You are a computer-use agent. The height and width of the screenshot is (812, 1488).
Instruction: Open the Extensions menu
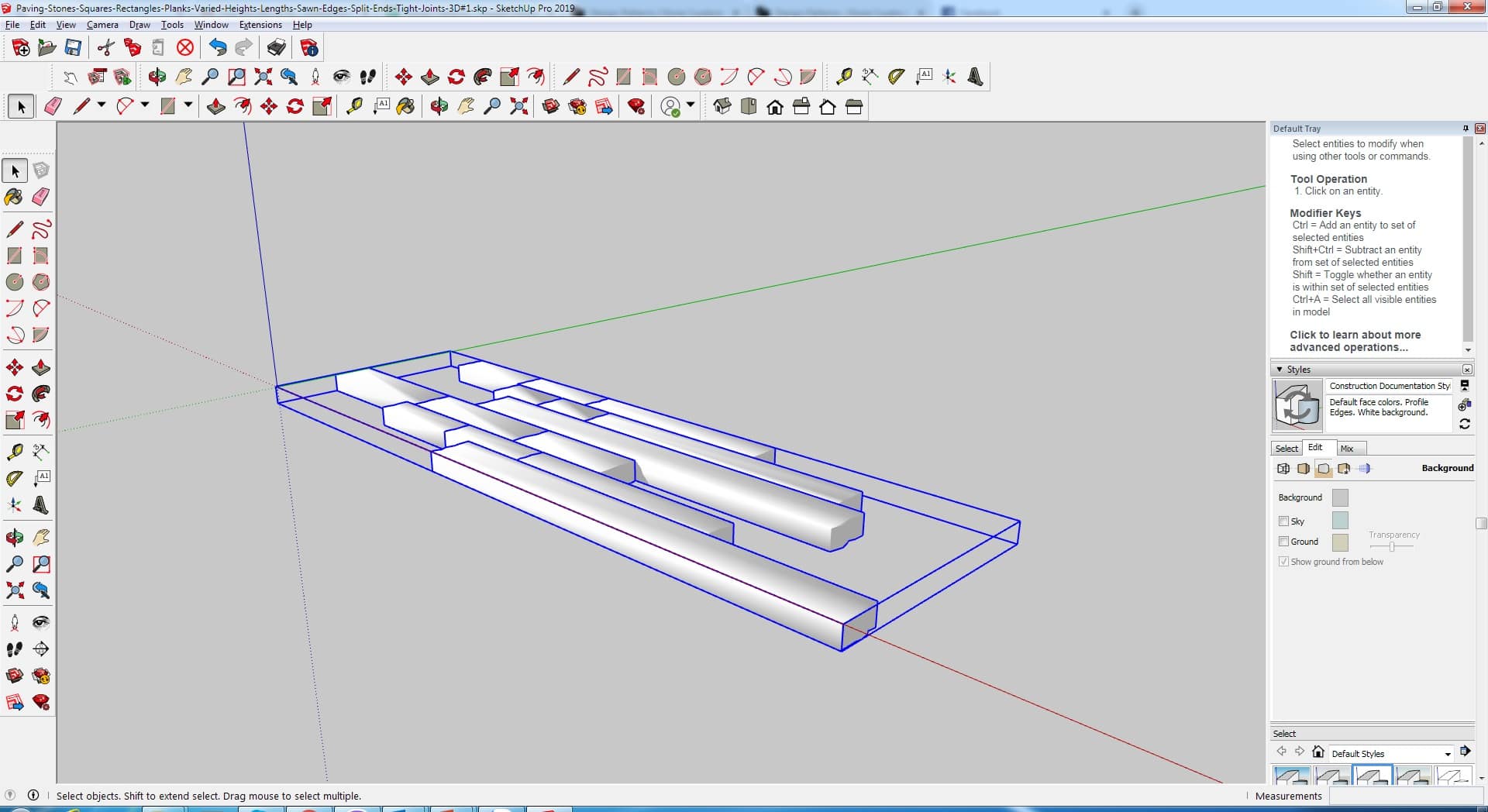[x=260, y=25]
